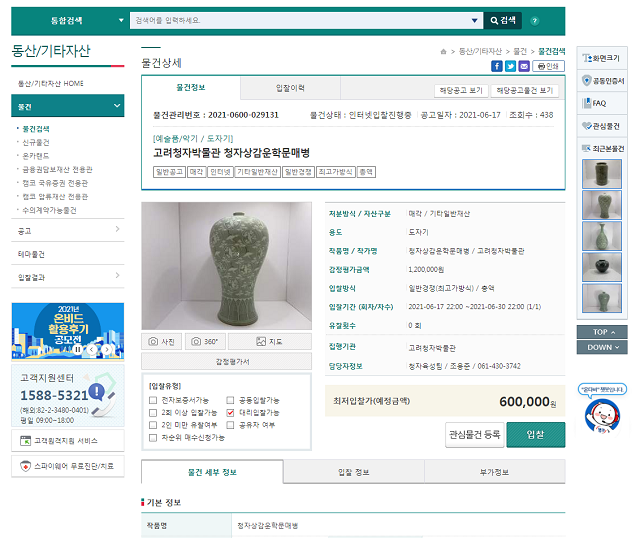Open the 360° view of the vase

coord(204,341)
